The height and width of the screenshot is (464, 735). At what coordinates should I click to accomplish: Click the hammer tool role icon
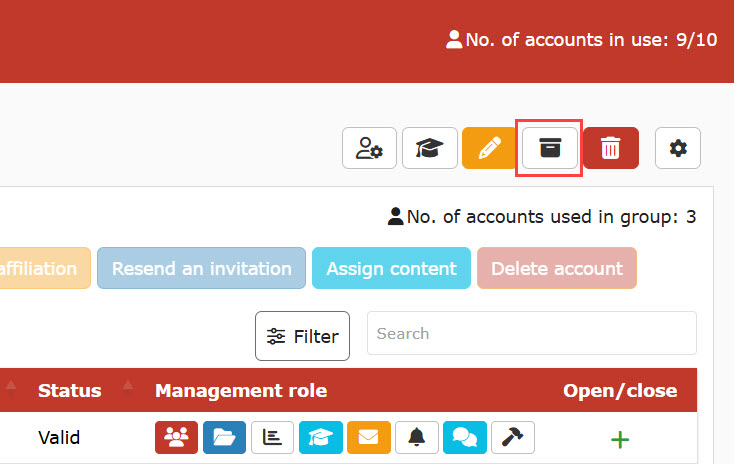pyautogui.click(x=512, y=438)
